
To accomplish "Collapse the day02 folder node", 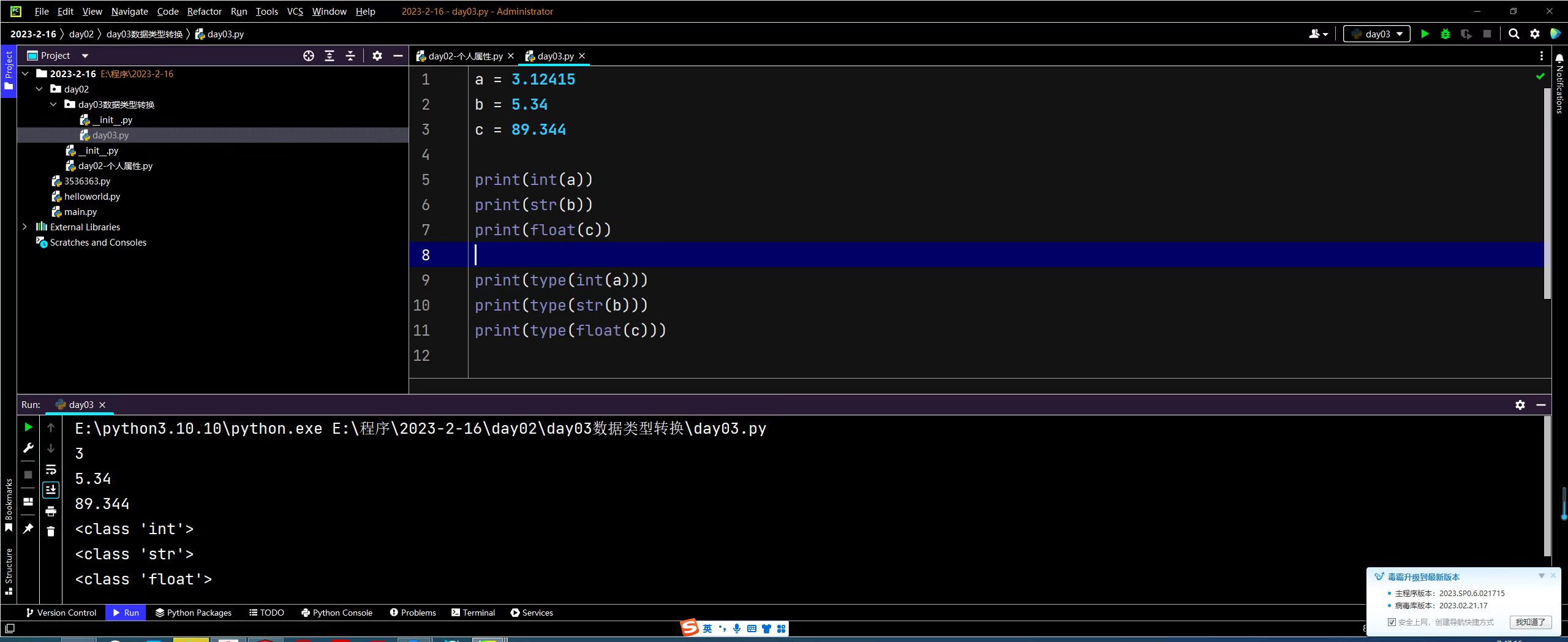I will point(39,89).
